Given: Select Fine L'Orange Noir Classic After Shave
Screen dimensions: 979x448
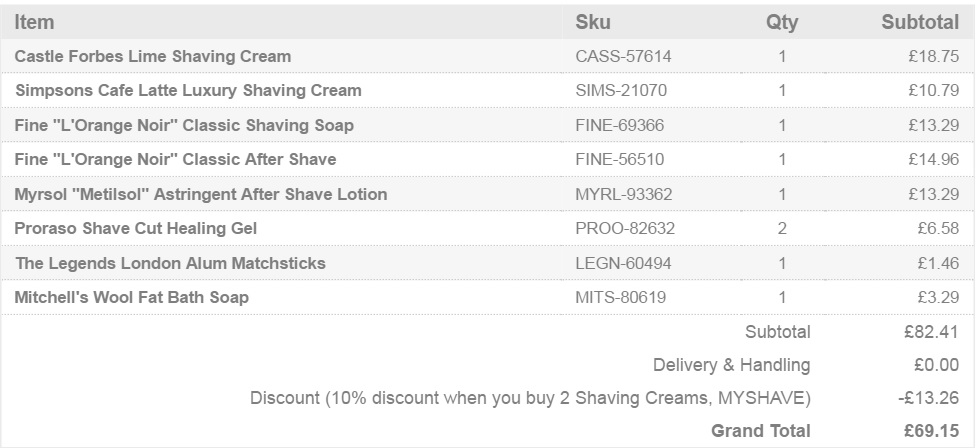Looking at the screenshot, I should (x=175, y=160).
